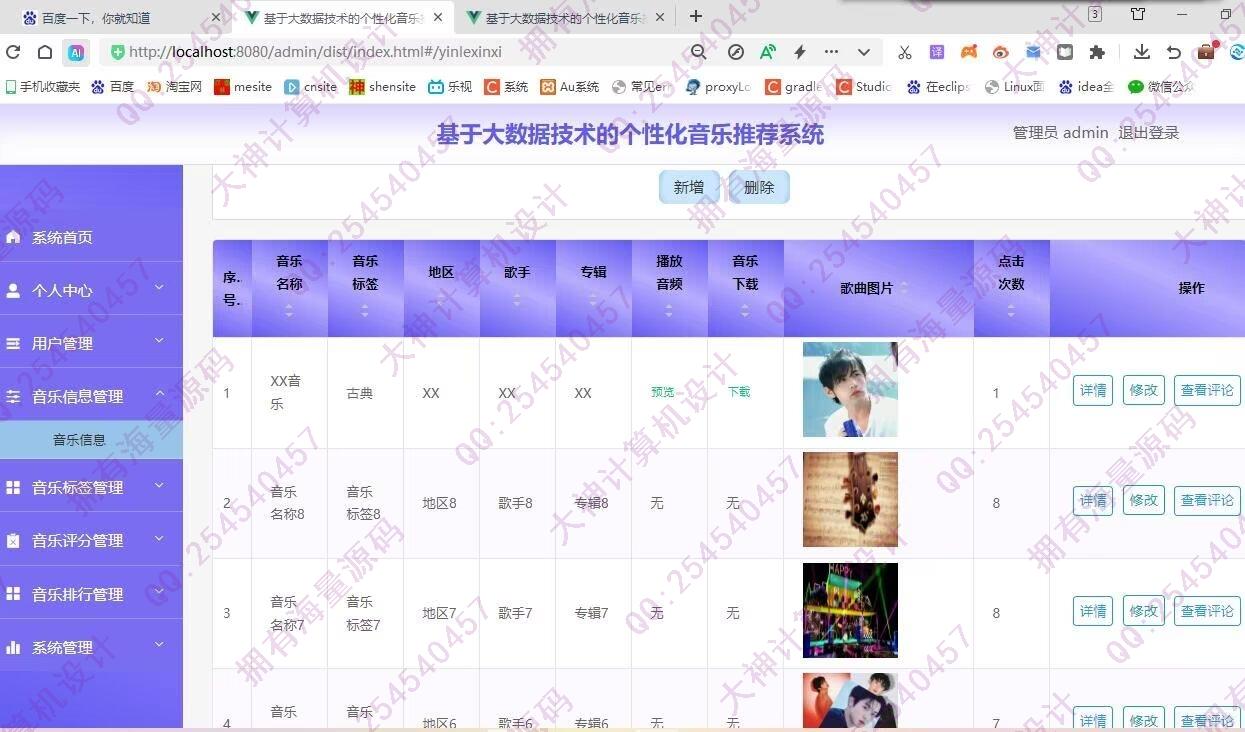Click the clipboard icon beside 音乐评分管理
This screenshot has width=1245, height=732.
coord(13,540)
